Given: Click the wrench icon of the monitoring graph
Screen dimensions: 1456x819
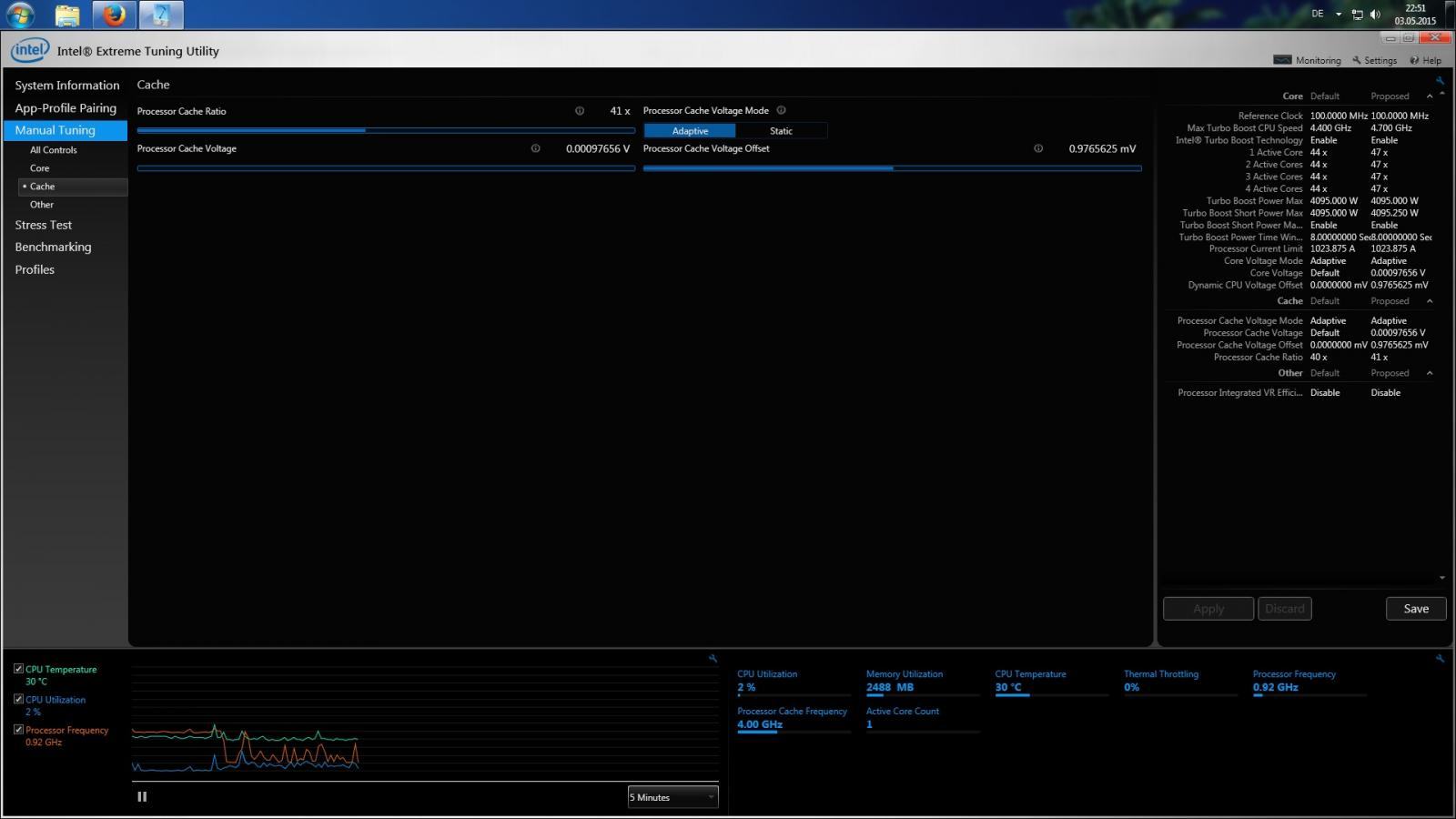Looking at the screenshot, I should pyautogui.click(x=713, y=658).
